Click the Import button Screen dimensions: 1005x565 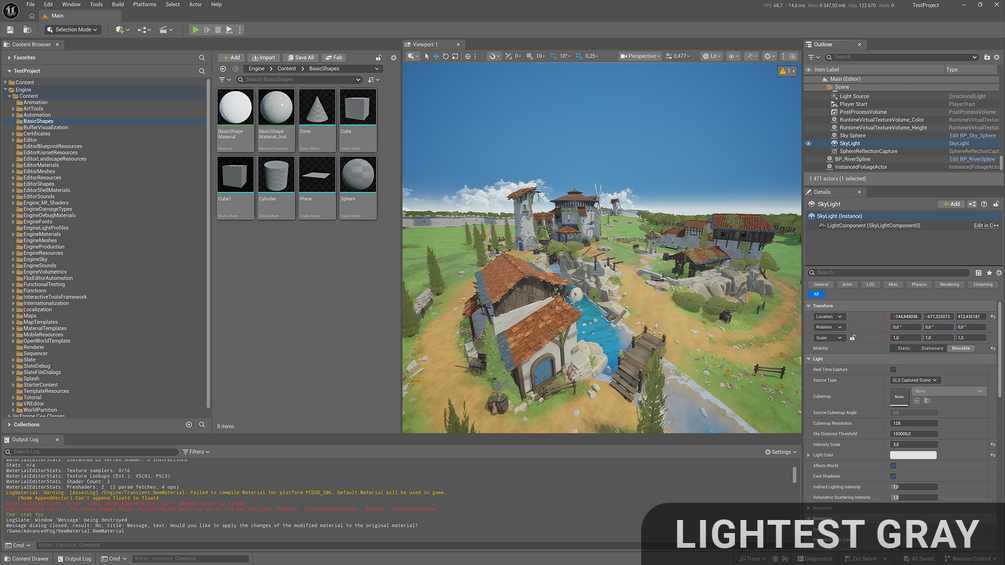point(263,58)
